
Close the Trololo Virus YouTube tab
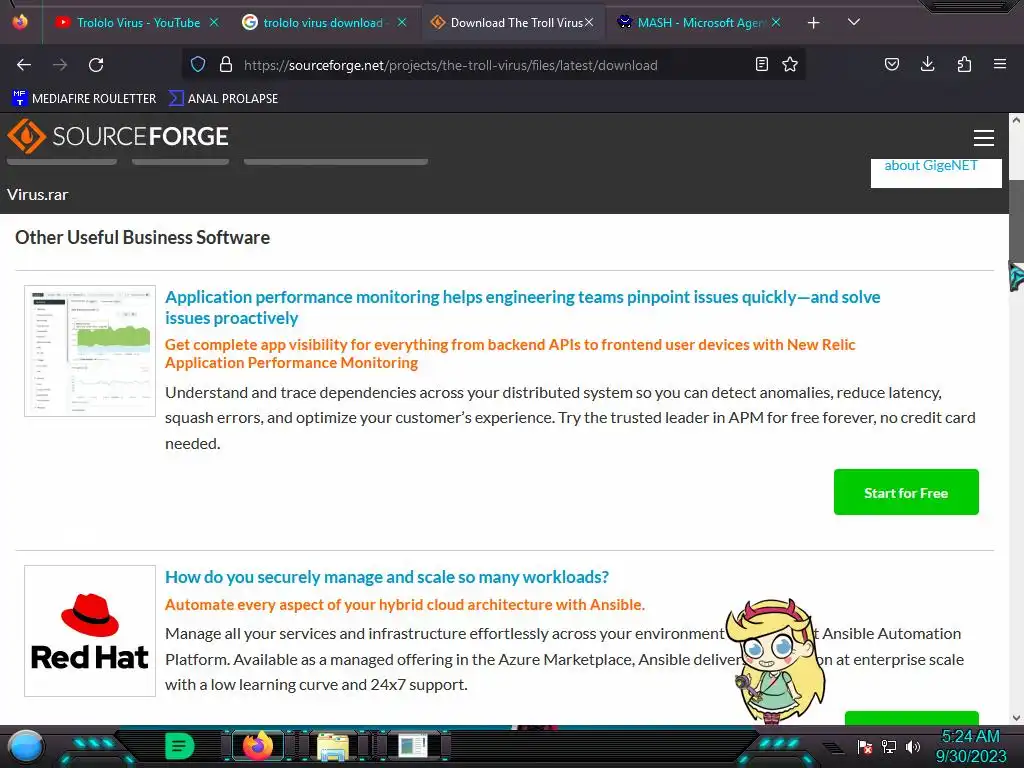pos(214,22)
